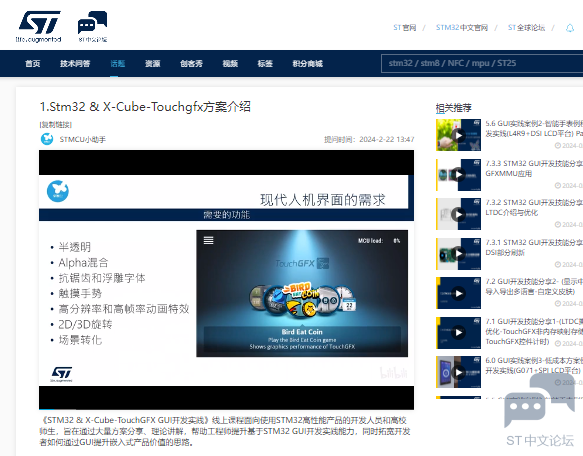Open the 7.3.3 STM32 GUI开发技能分享 title
This screenshot has height=456, width=583.
(x=534, y=168)
